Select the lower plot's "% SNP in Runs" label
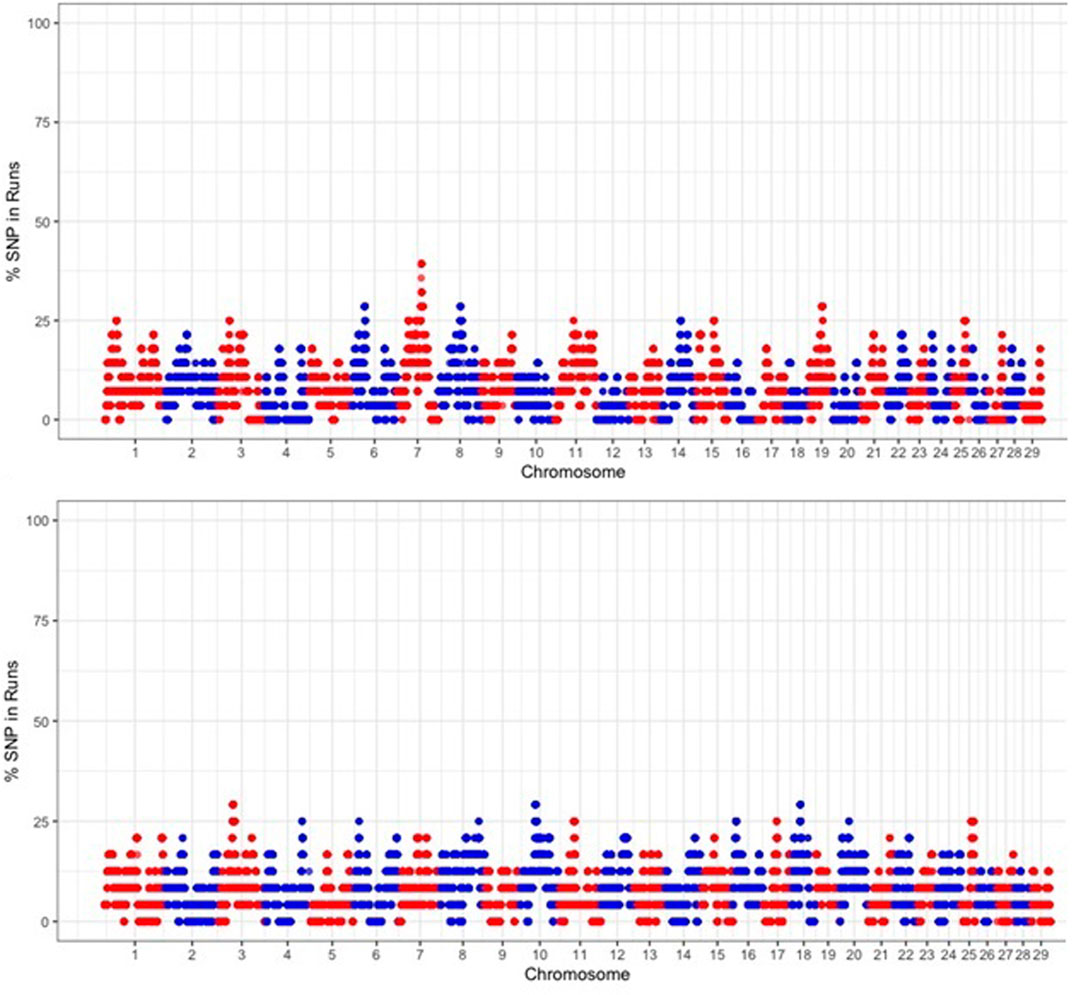This screenshot has height=995, width=1072. click(x=14, y=721)
